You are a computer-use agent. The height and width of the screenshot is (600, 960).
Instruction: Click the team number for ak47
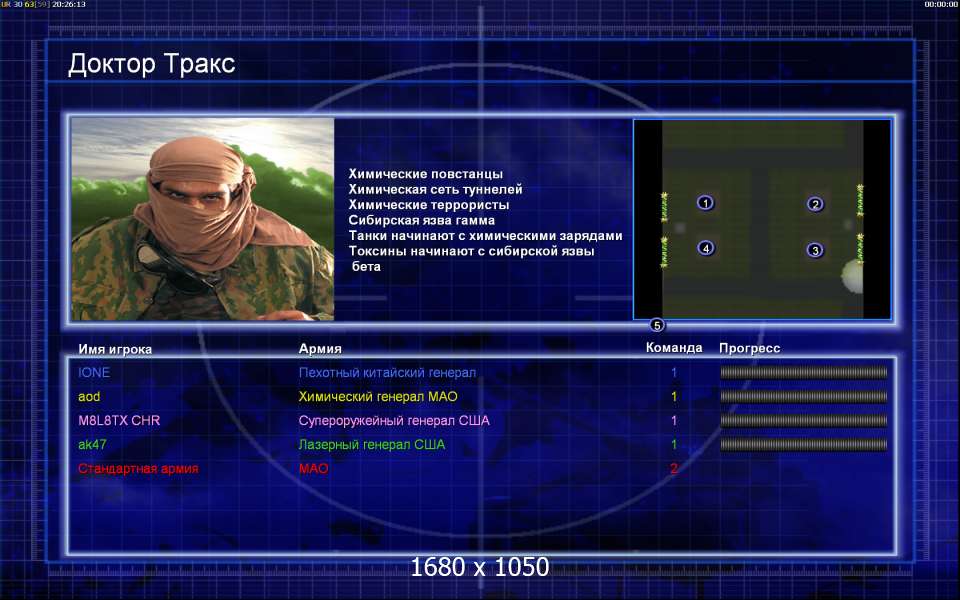(674, 444)
